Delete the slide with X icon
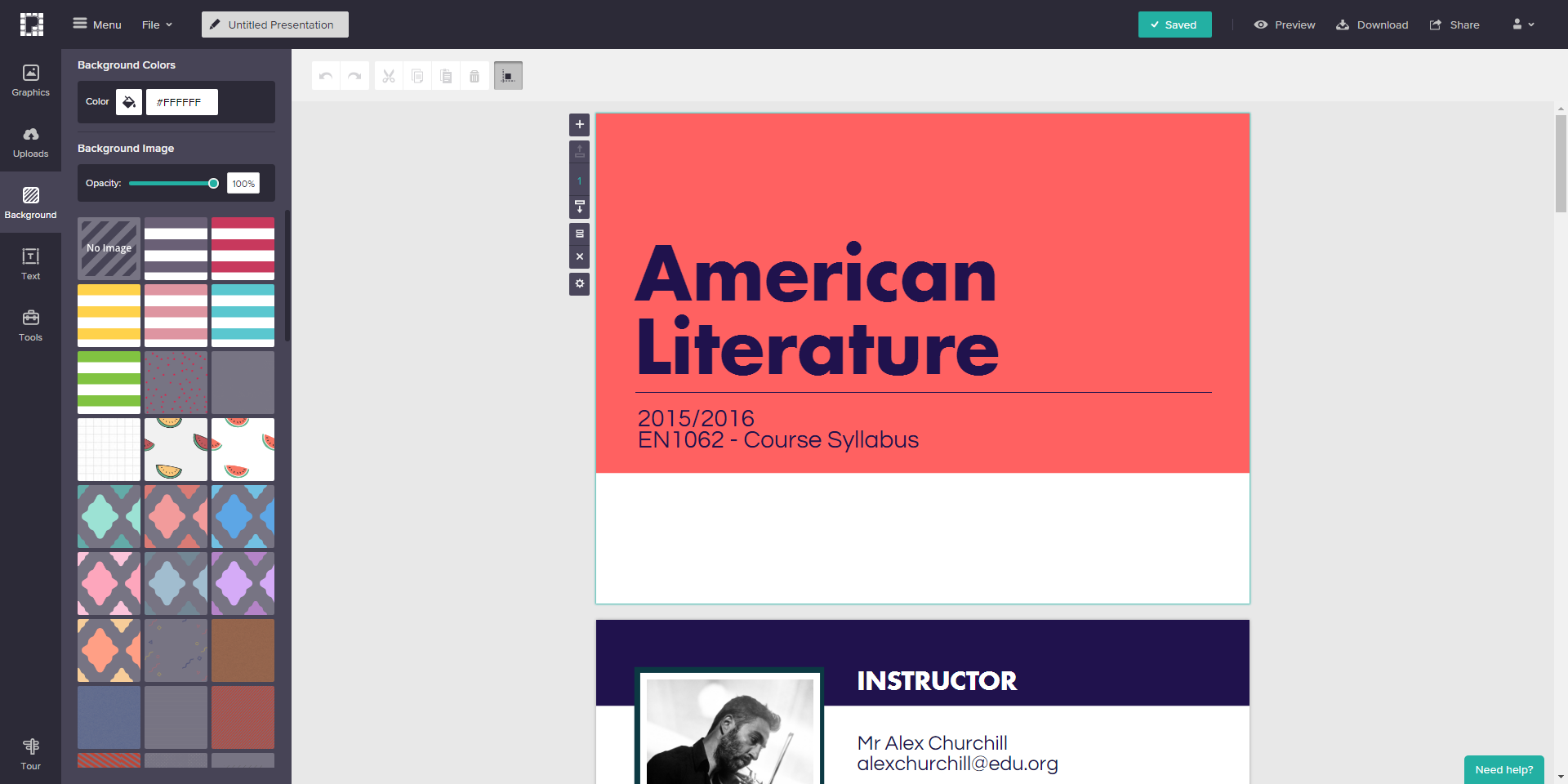Viewport: 1568px width, 784px height. (580, 256)
